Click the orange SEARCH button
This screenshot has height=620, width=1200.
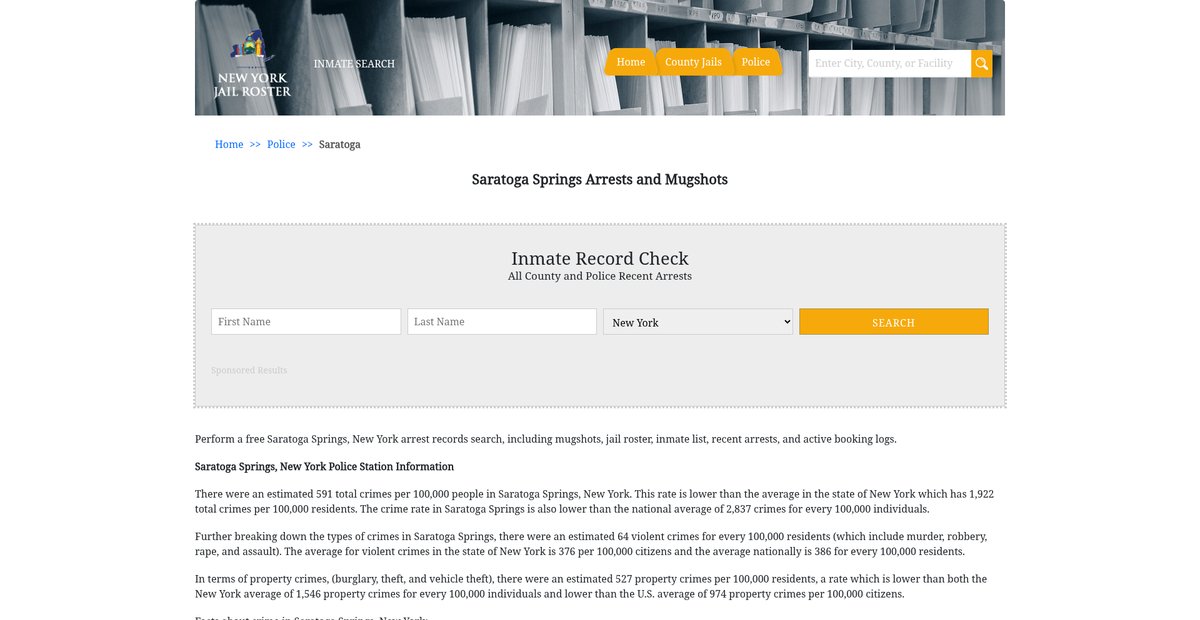(894, 322)
